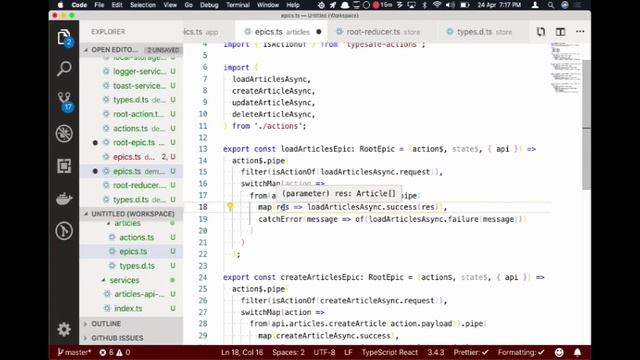Click the master branch indicator in status bar
This screenshot has height=360, width=640.
coord(74,352)
